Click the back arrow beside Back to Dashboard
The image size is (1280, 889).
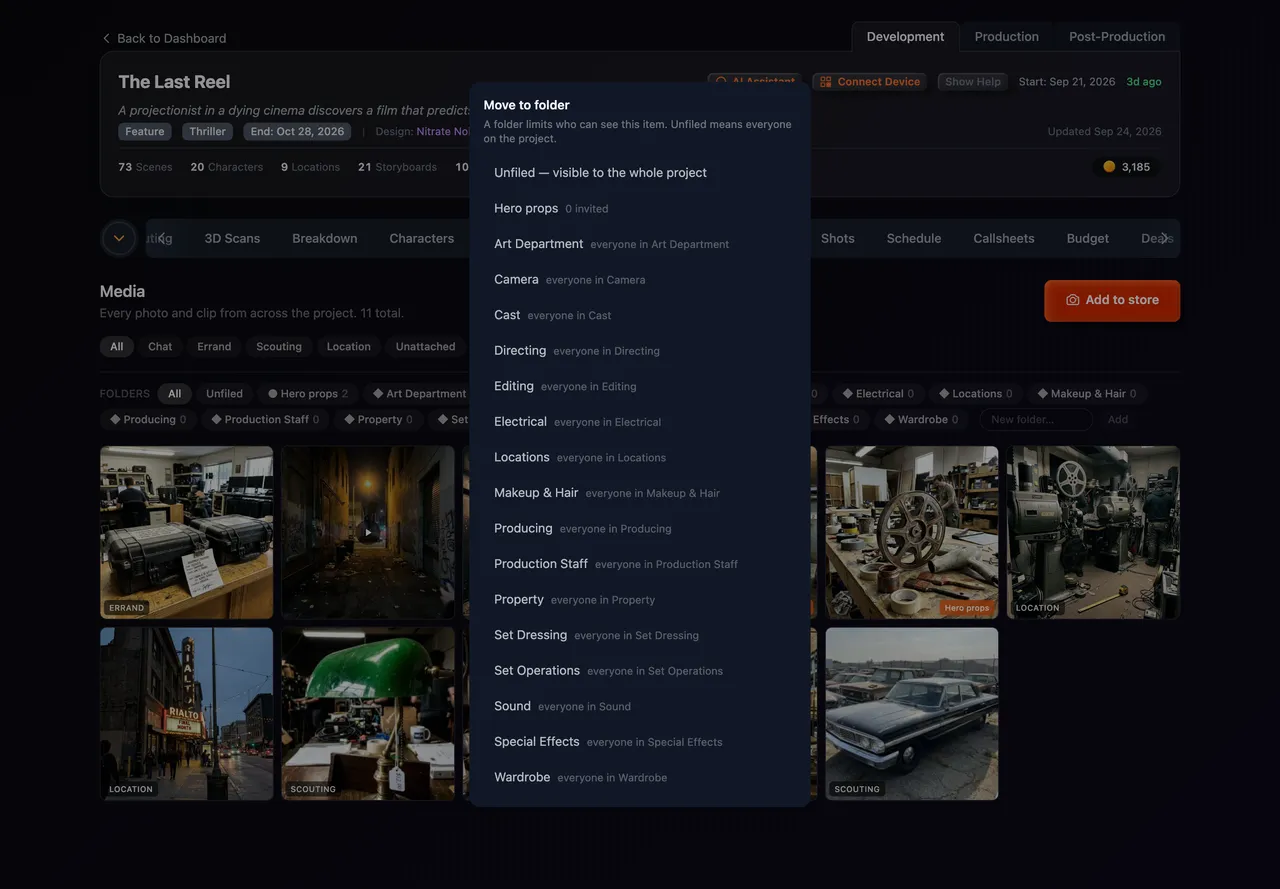point(106,38)
